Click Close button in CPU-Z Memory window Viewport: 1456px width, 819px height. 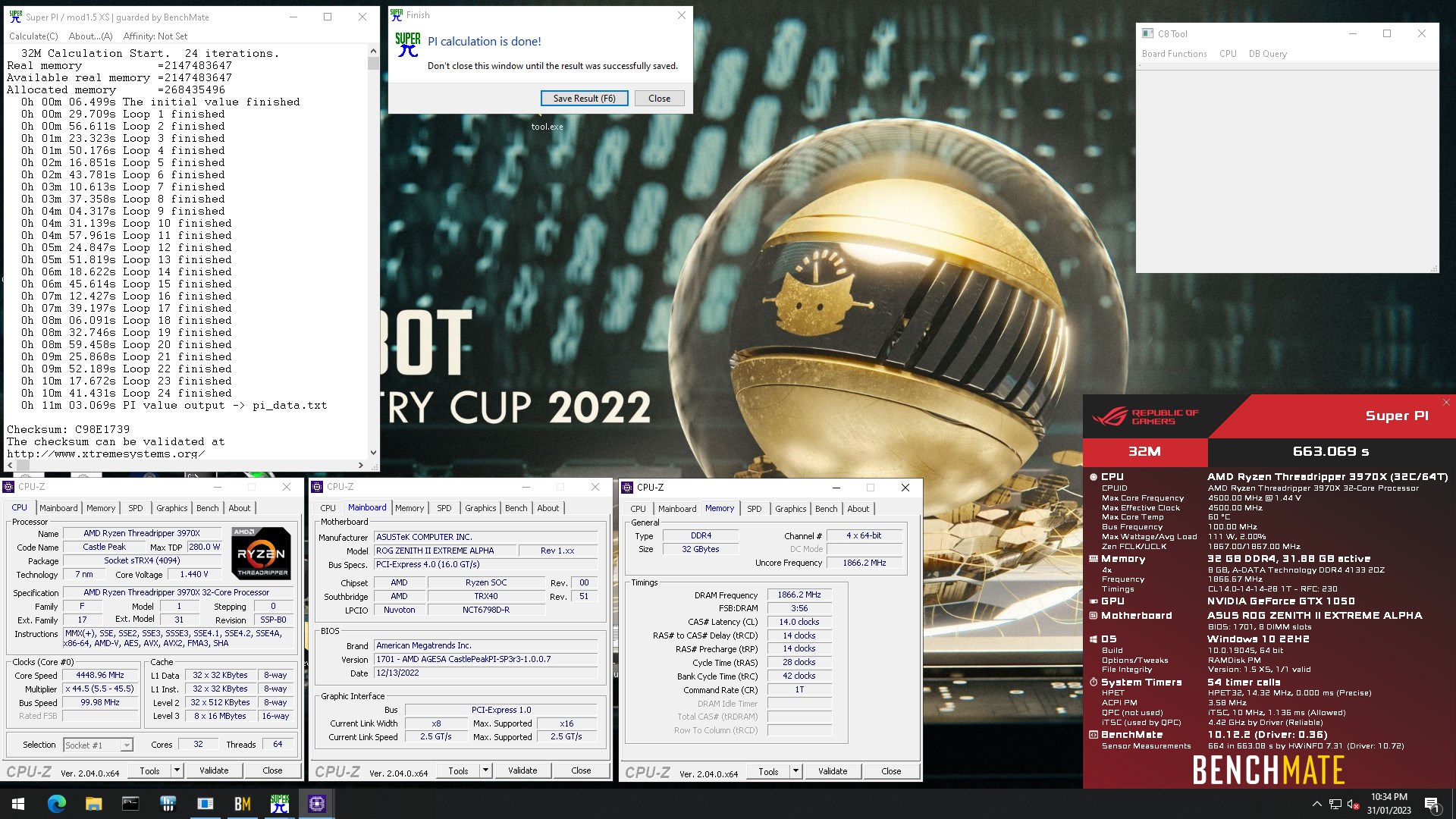pos(891,771)
